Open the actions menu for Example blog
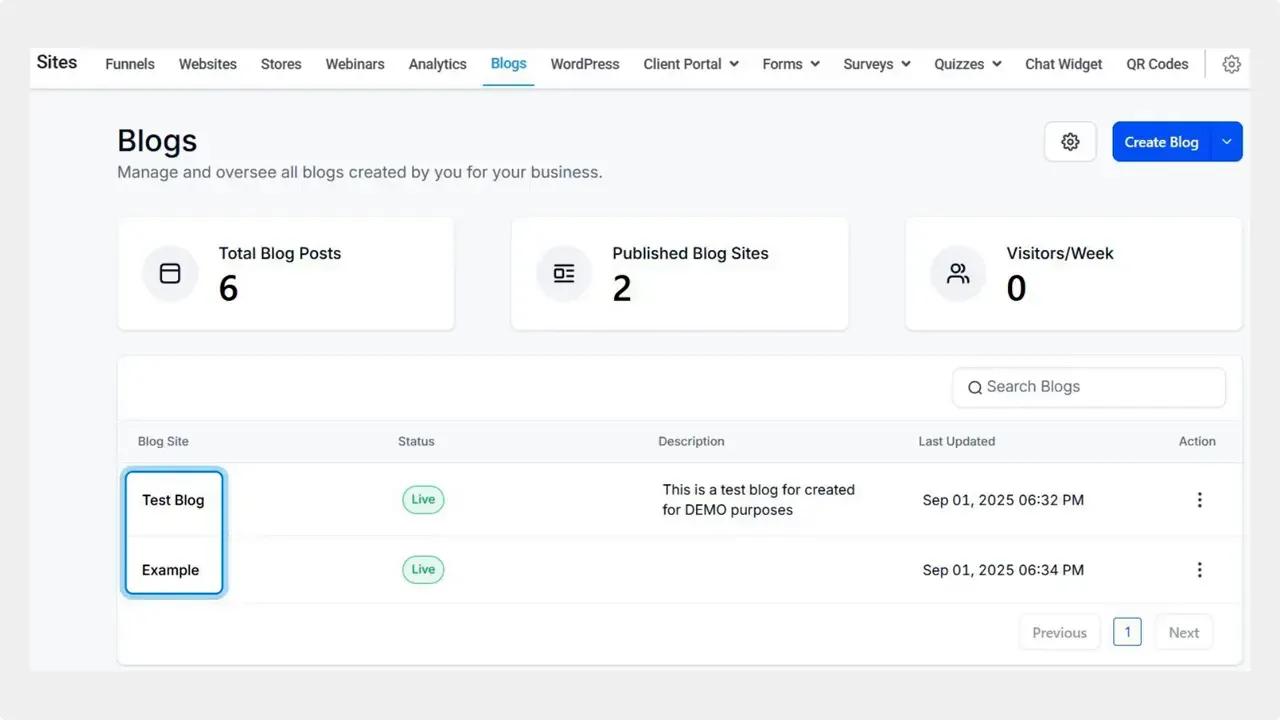 tap(1199, 570)
